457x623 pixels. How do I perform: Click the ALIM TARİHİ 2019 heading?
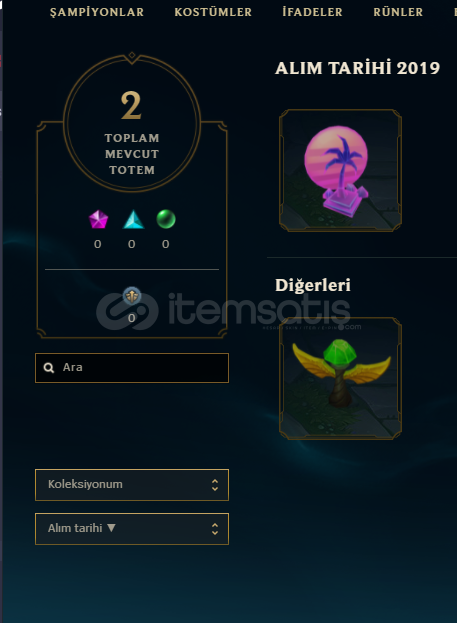tap(357, 68)
